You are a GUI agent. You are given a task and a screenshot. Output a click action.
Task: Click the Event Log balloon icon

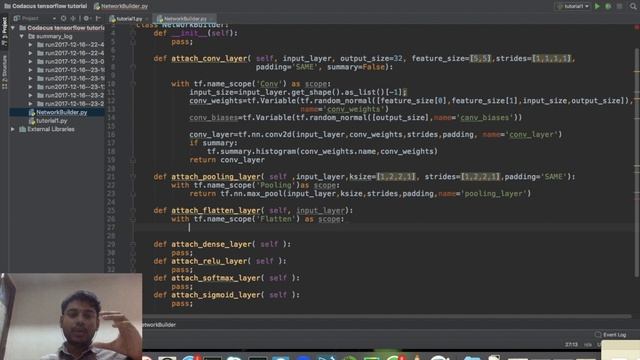coord(598,335)
